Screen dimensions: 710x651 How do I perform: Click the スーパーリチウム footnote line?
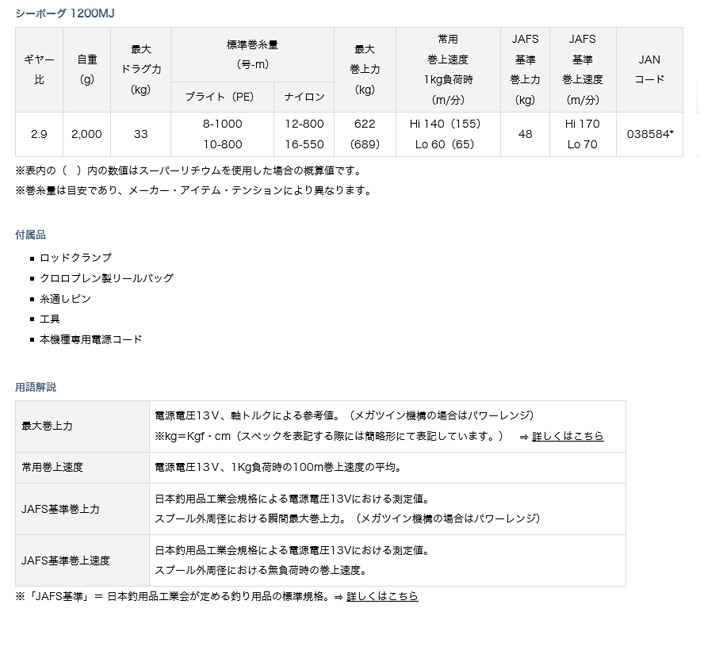189,171
